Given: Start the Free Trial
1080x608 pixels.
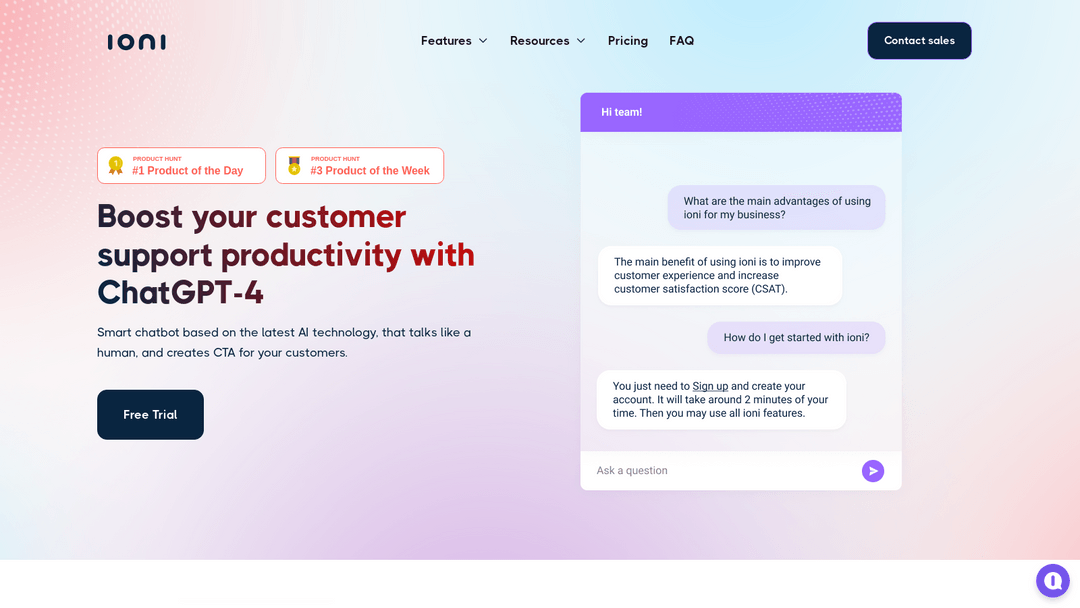Looking at the screenshot, I should pos(150,415).
